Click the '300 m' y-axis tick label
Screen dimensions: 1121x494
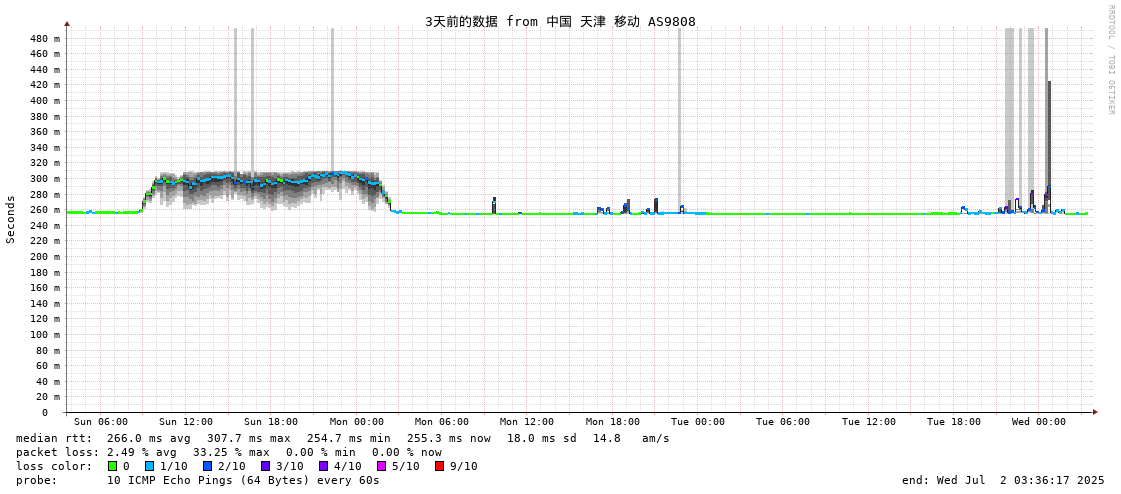coord(45,179)
